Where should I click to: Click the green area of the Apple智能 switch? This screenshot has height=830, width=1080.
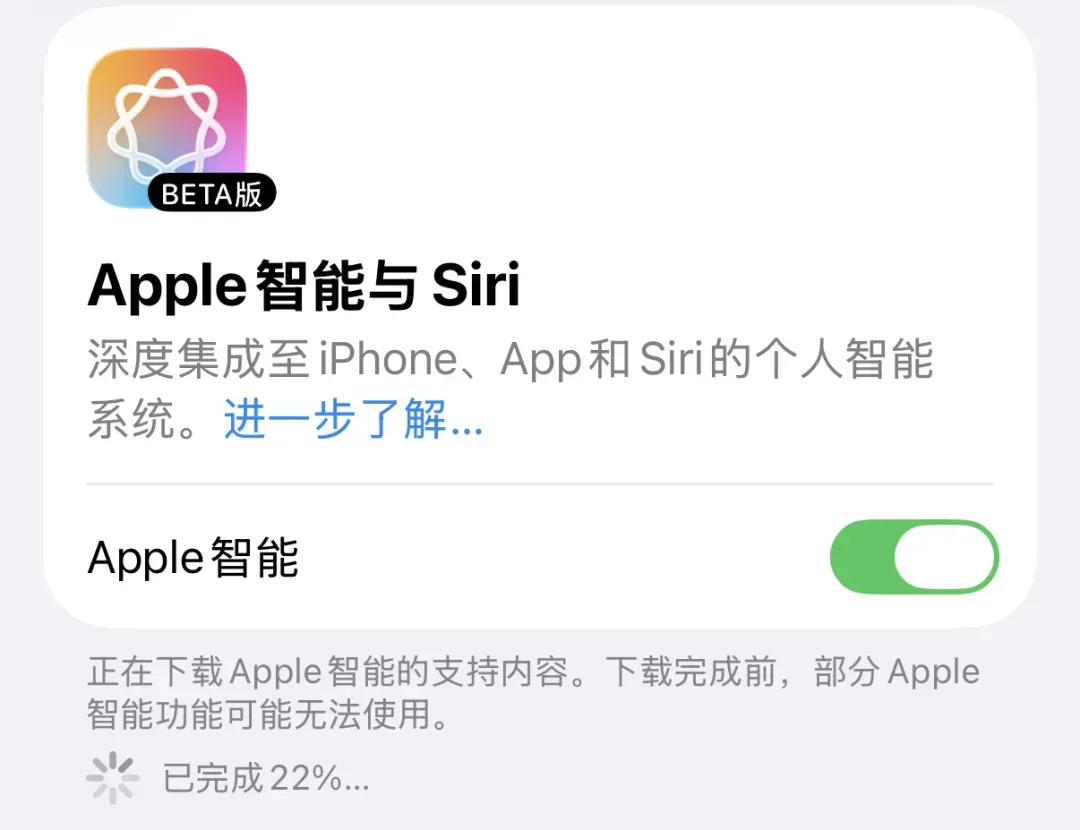pyautogui.click(x=862, y=557)
